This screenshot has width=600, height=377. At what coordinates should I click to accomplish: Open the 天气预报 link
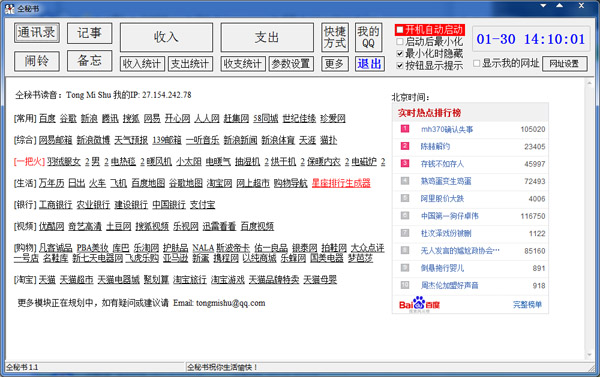131,140
